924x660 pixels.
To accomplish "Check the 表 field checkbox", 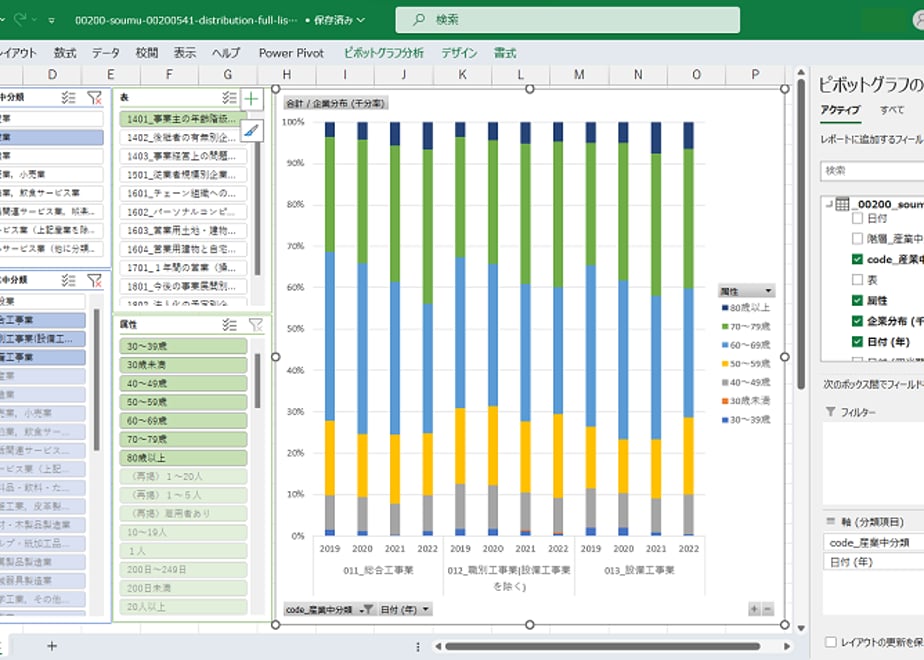I will click(x=857, y=280).
